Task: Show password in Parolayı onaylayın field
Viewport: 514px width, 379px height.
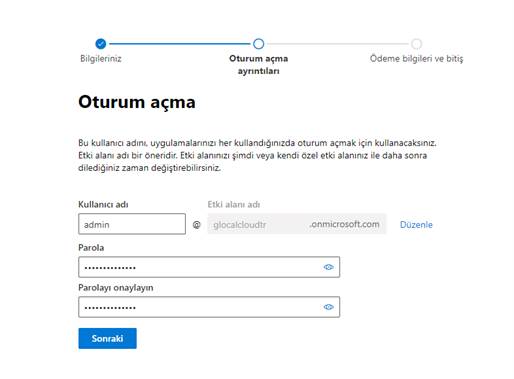Action: pos(328,307)
